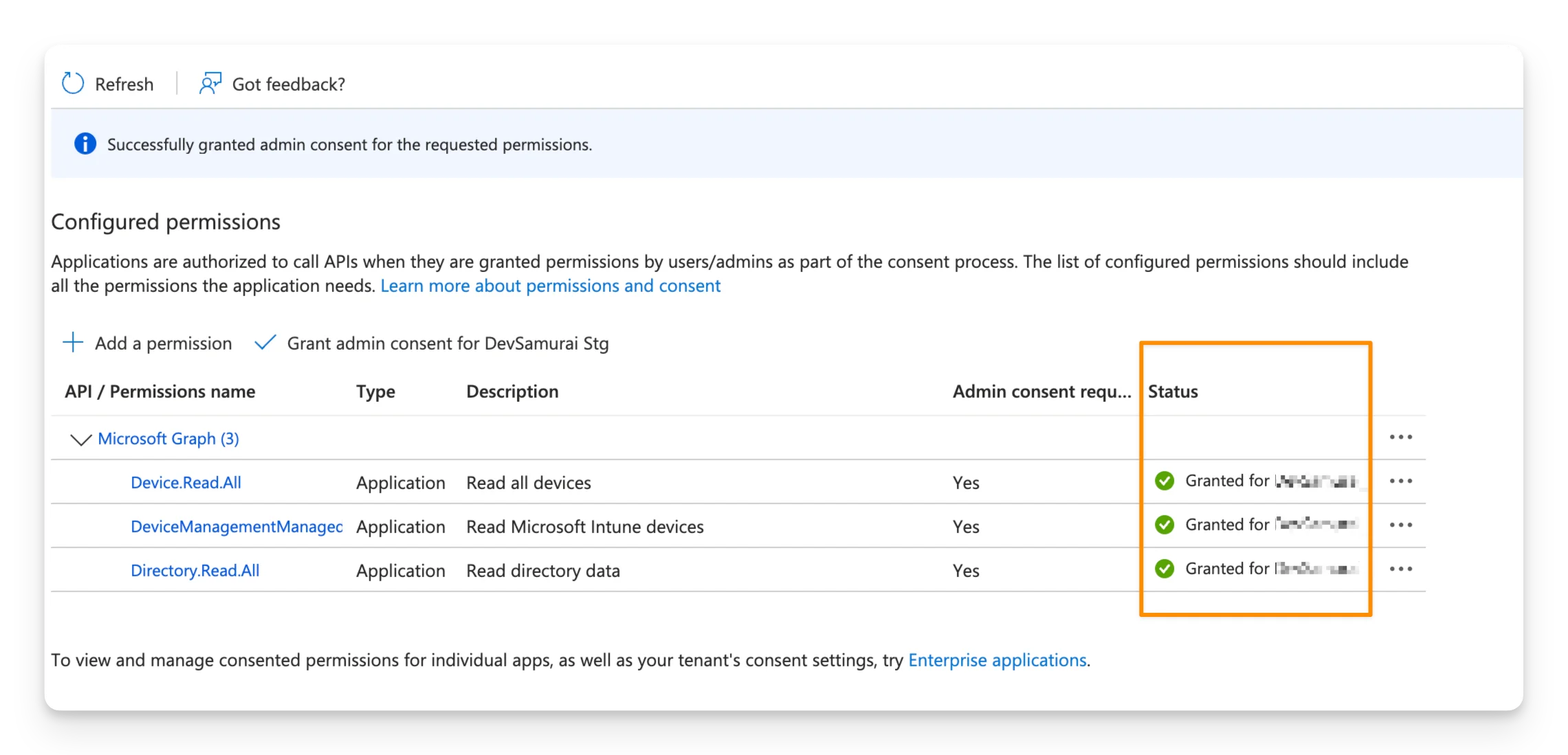Click the API / Permissions name column header
1568x755 pixels.
pyautogui.click(x=160, y=391)
